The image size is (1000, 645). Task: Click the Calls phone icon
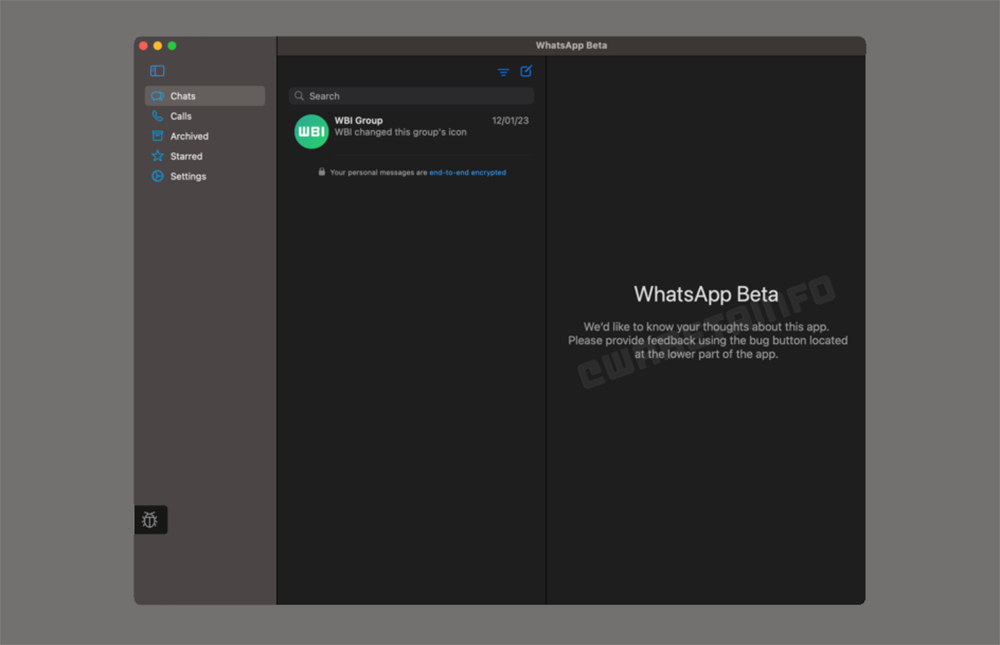click(157, 116)
